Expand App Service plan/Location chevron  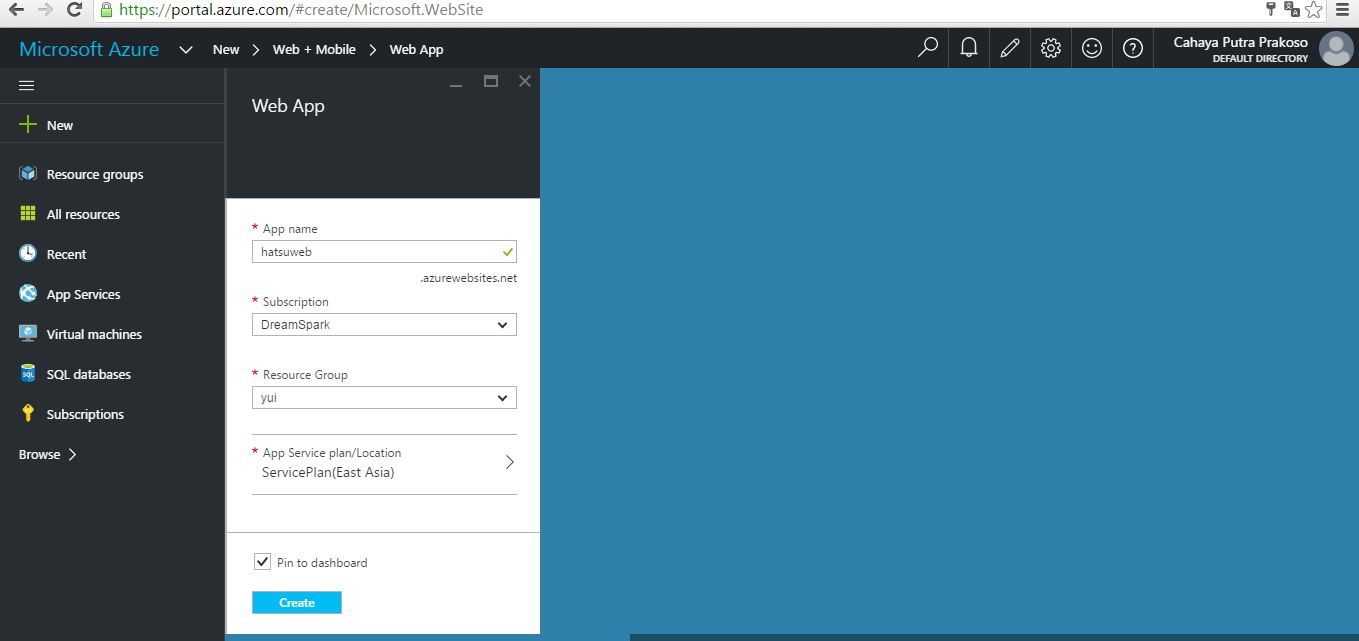pyautogui.click(x=509, y=462)
